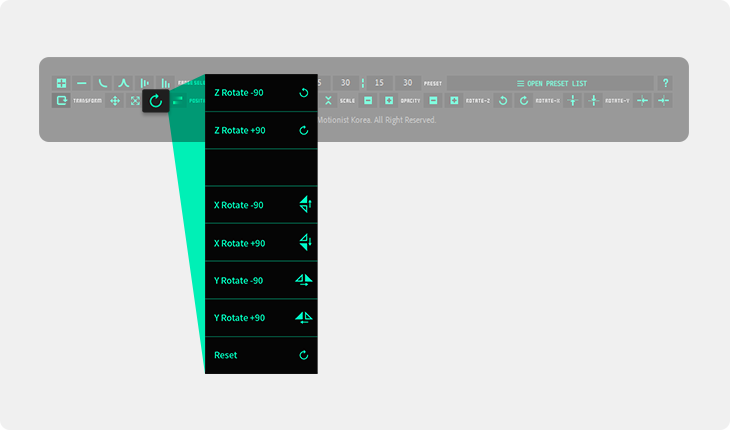Increase scale with the plus button
The width and height of the screenshot is (730, 430).
(389, 101)
